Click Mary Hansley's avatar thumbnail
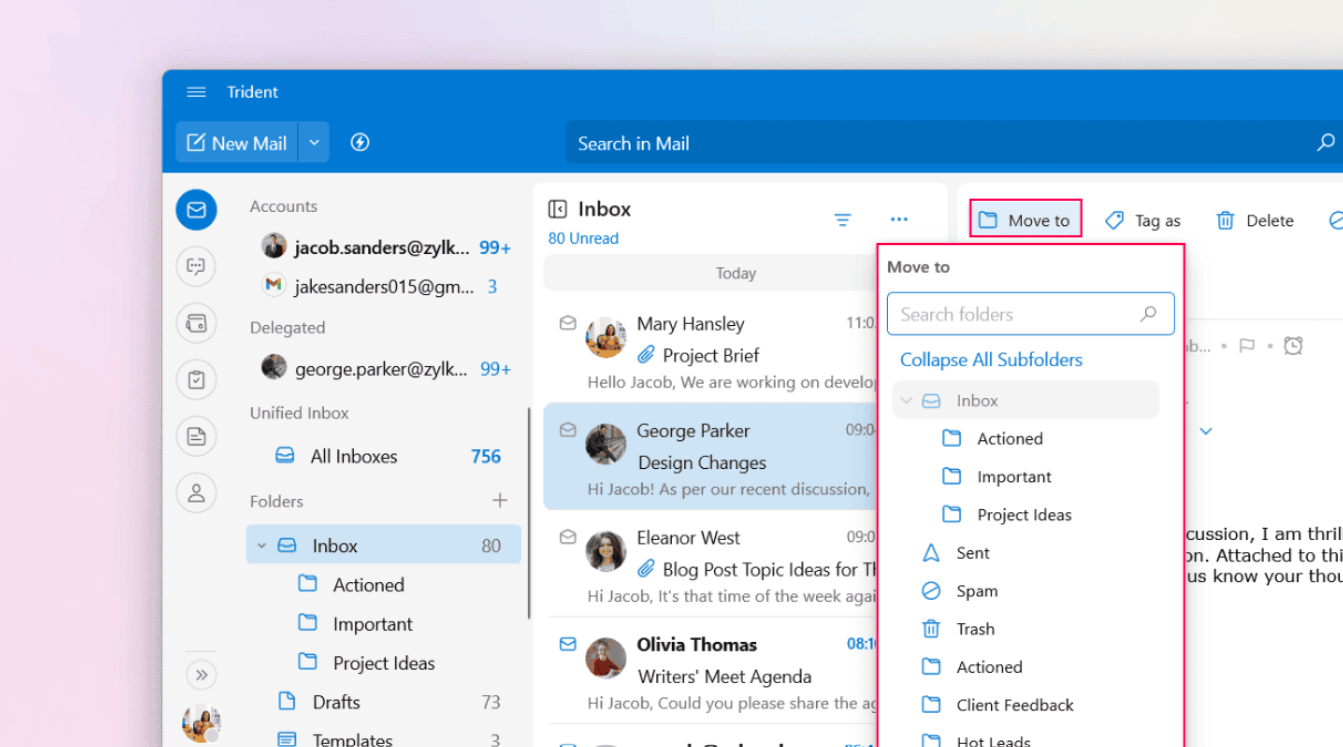 coord(606,338)
